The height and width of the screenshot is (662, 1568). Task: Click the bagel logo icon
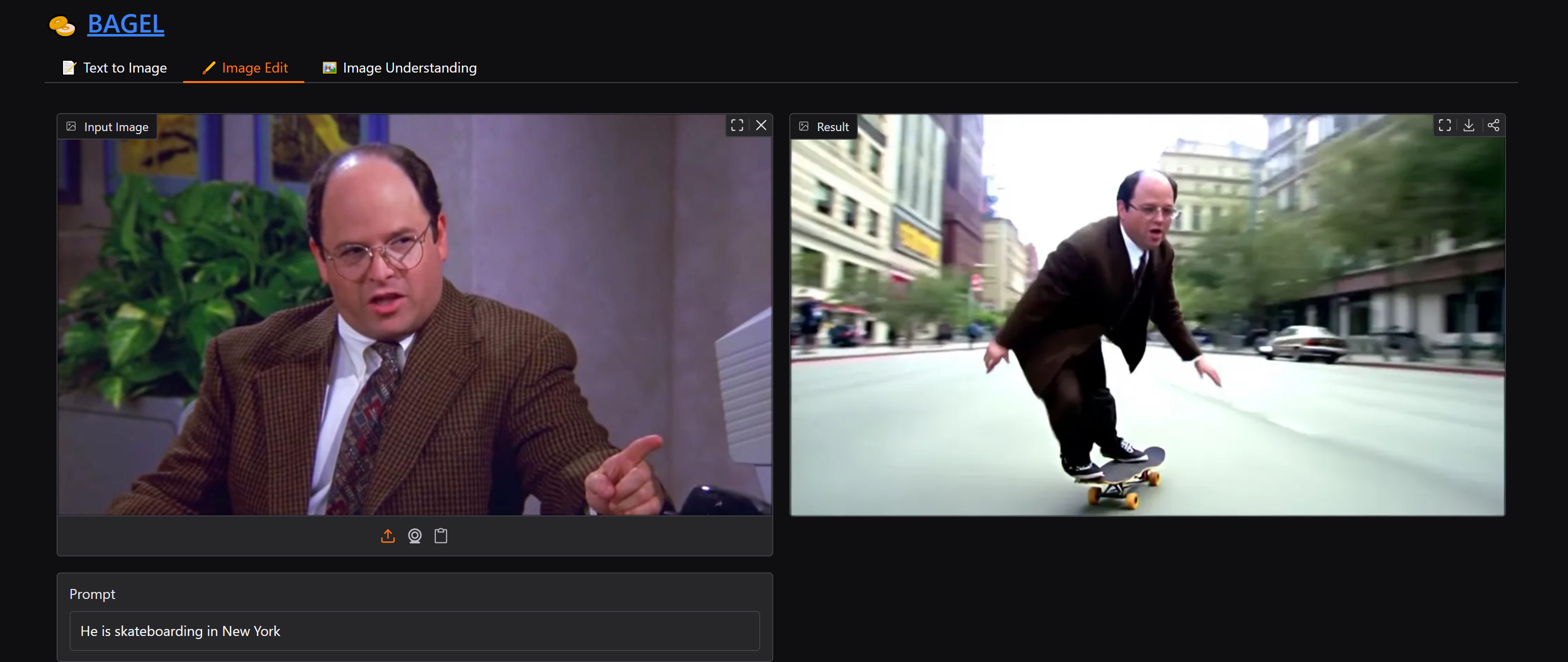(x=62, y=26)
